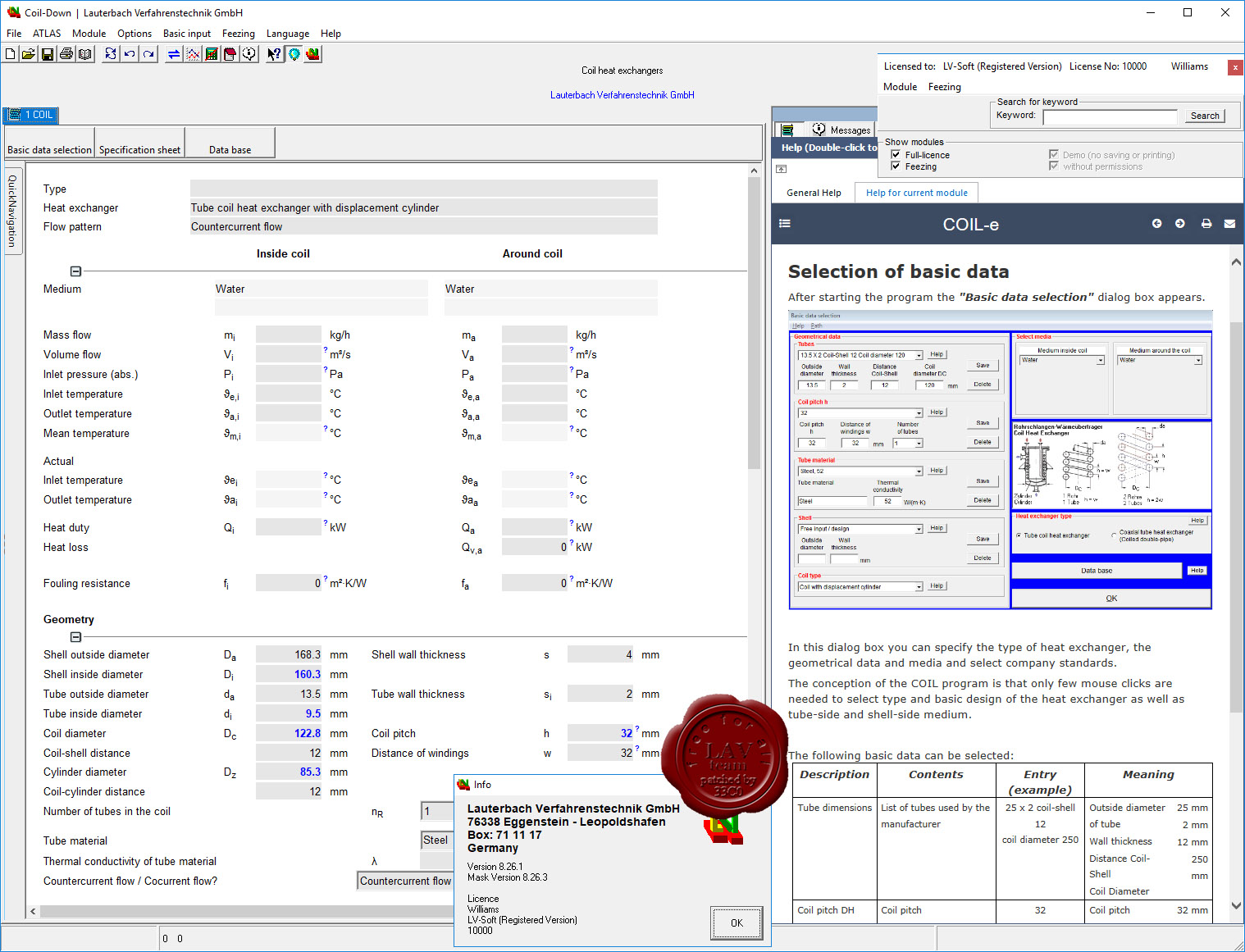Toggle the Full-licence checkbox
The image size is (1245, 952).
pos(896,154)
